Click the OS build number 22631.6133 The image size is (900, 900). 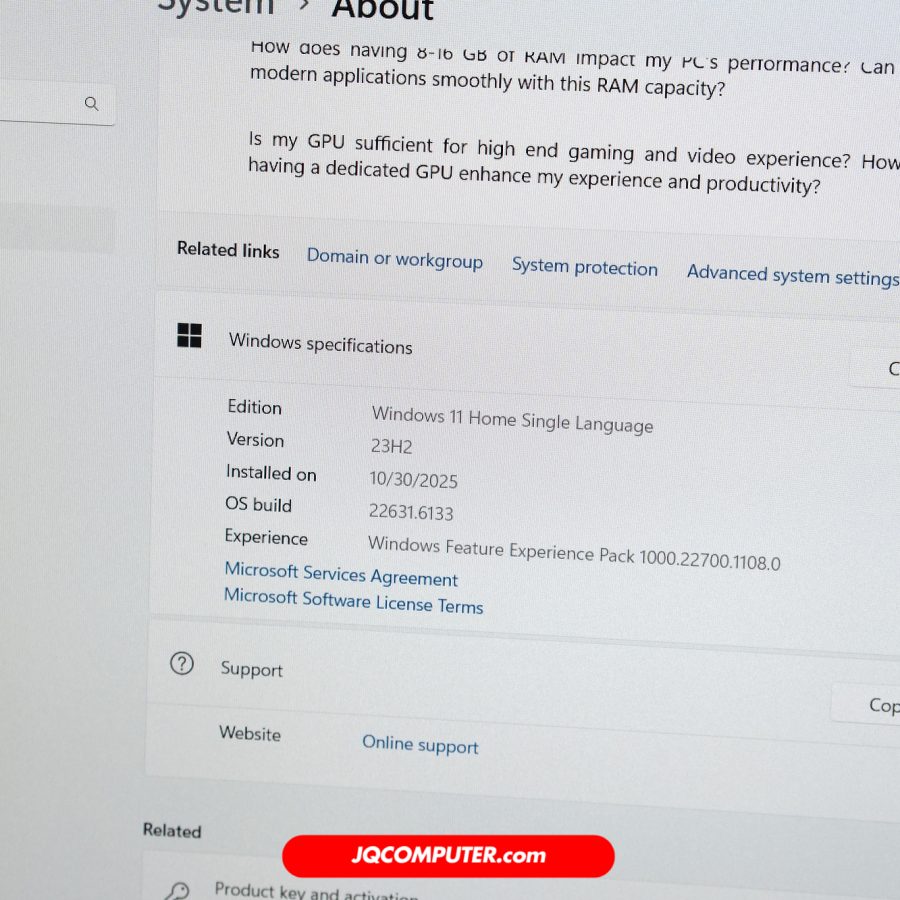click(411, 513)
